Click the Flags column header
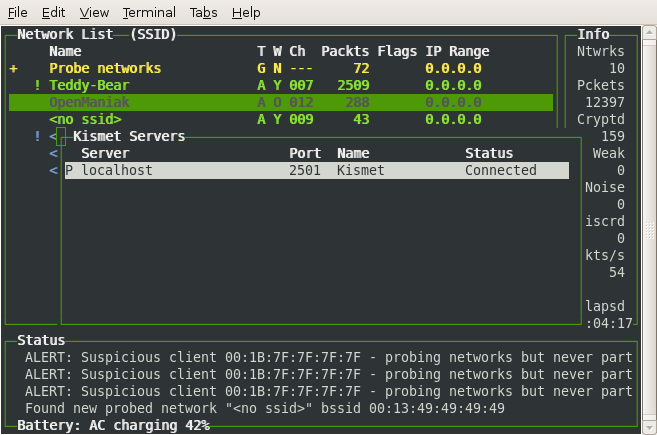 pyautogui.click(x=397, y=51)
